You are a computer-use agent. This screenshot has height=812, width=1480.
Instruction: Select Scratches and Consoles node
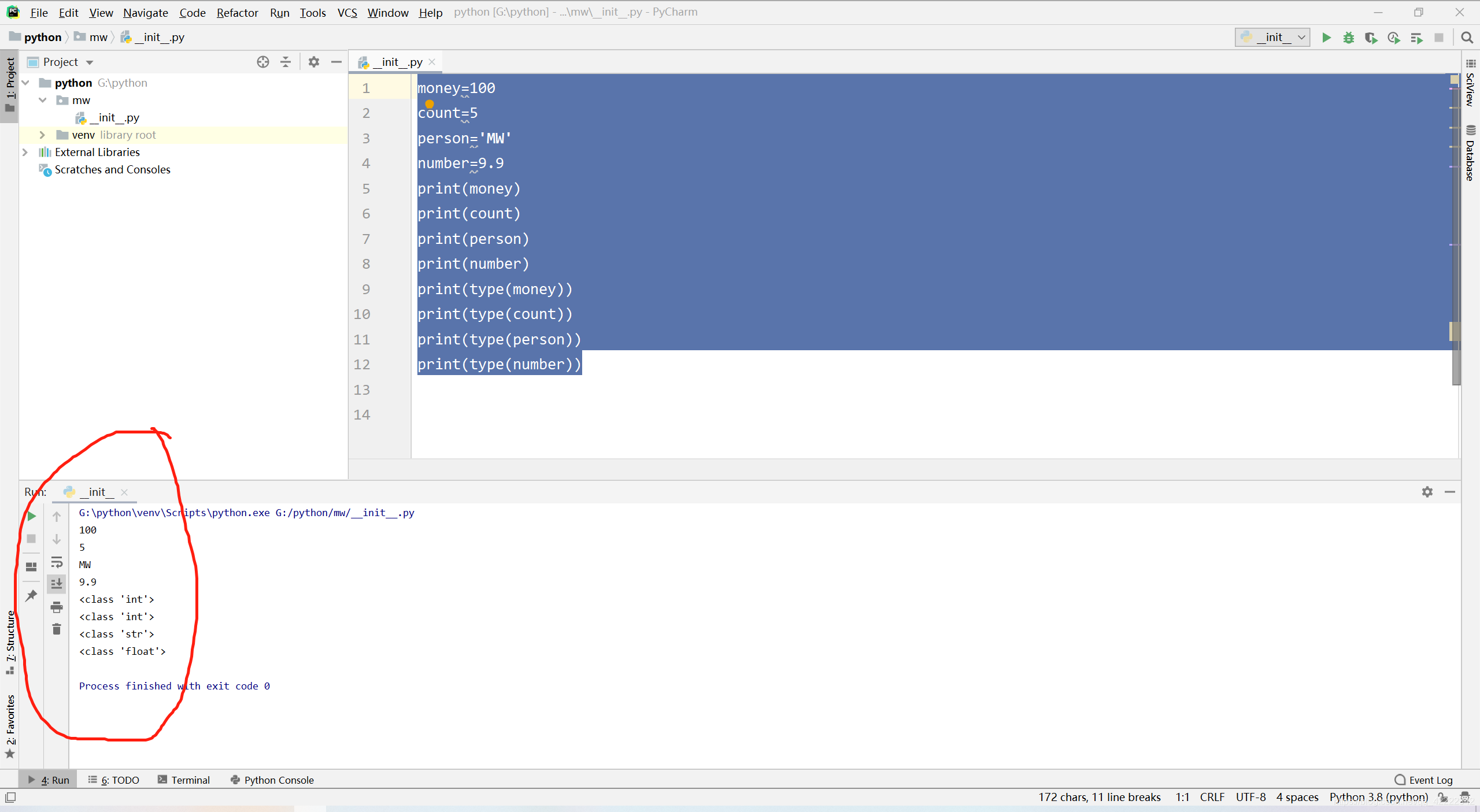(x=105, y=170)
